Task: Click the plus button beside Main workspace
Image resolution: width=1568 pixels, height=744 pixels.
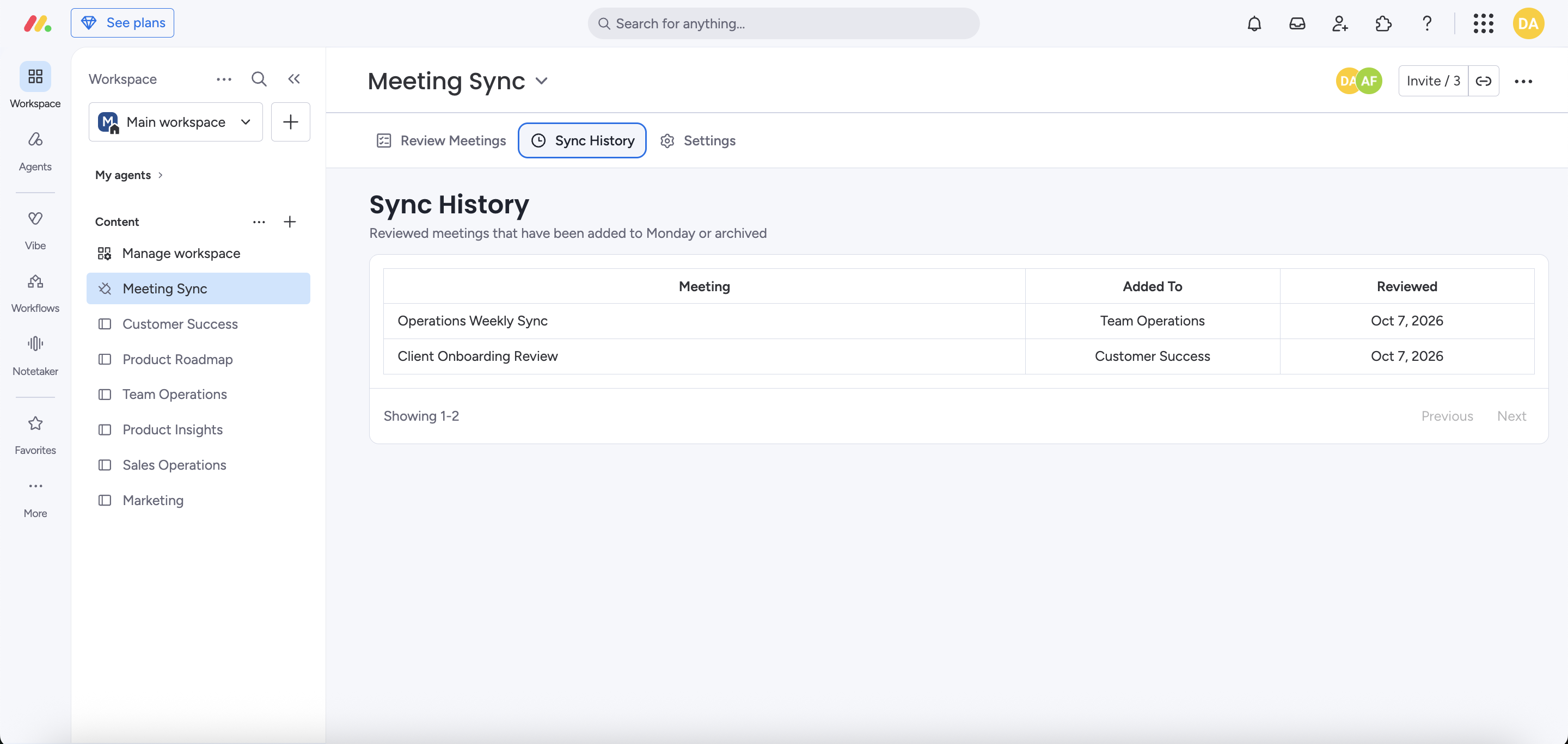Action: [x=290, y=122]
